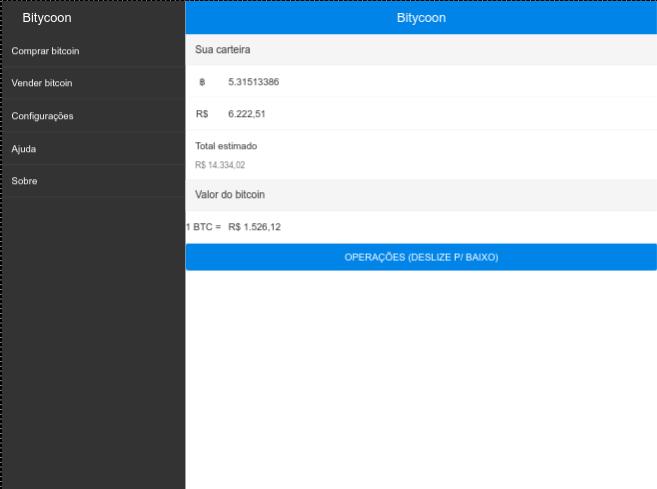Go to the Ajuda page

(24, 149)
